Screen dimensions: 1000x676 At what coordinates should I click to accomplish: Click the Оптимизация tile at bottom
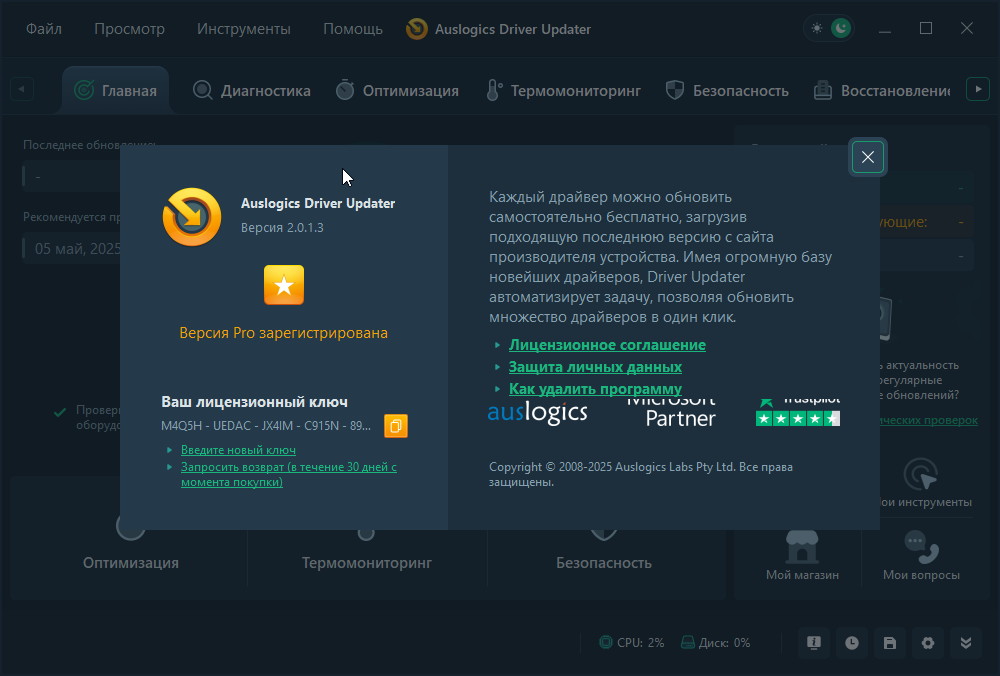tap(131, 562)
